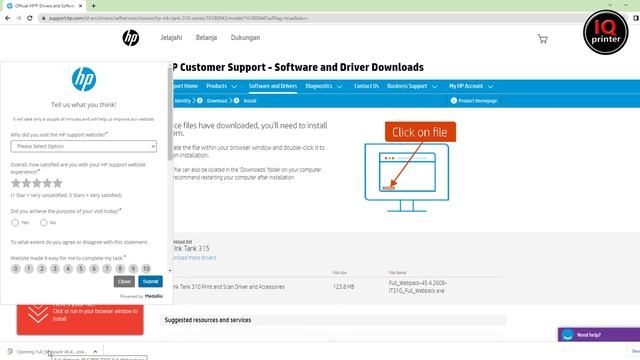Open a new browser tab
This screenshot has height=360, width=640.
click(x=93, y=6)
